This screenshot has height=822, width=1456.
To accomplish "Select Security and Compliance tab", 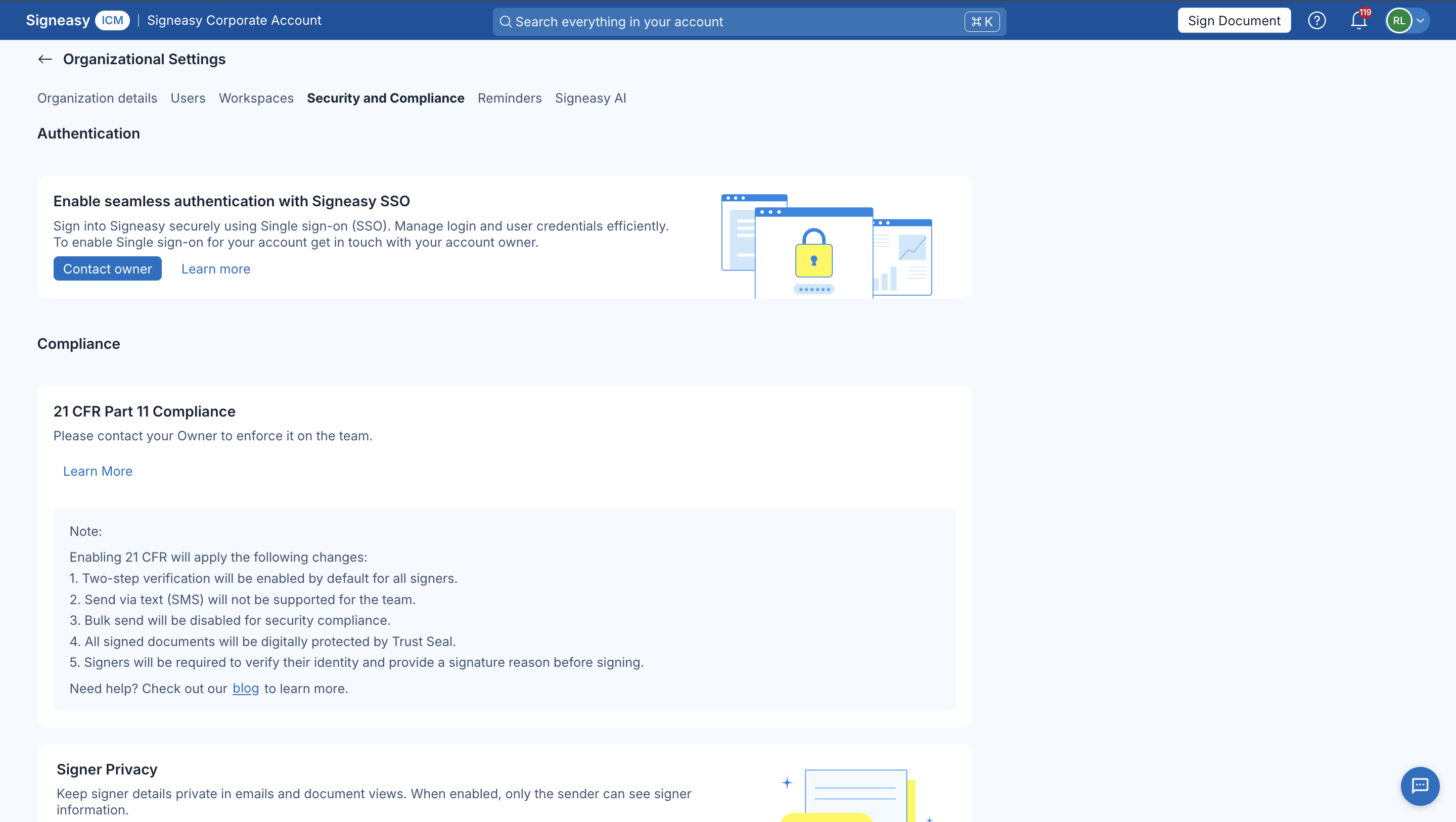I will pyautogui.click(x=385, y=99).
